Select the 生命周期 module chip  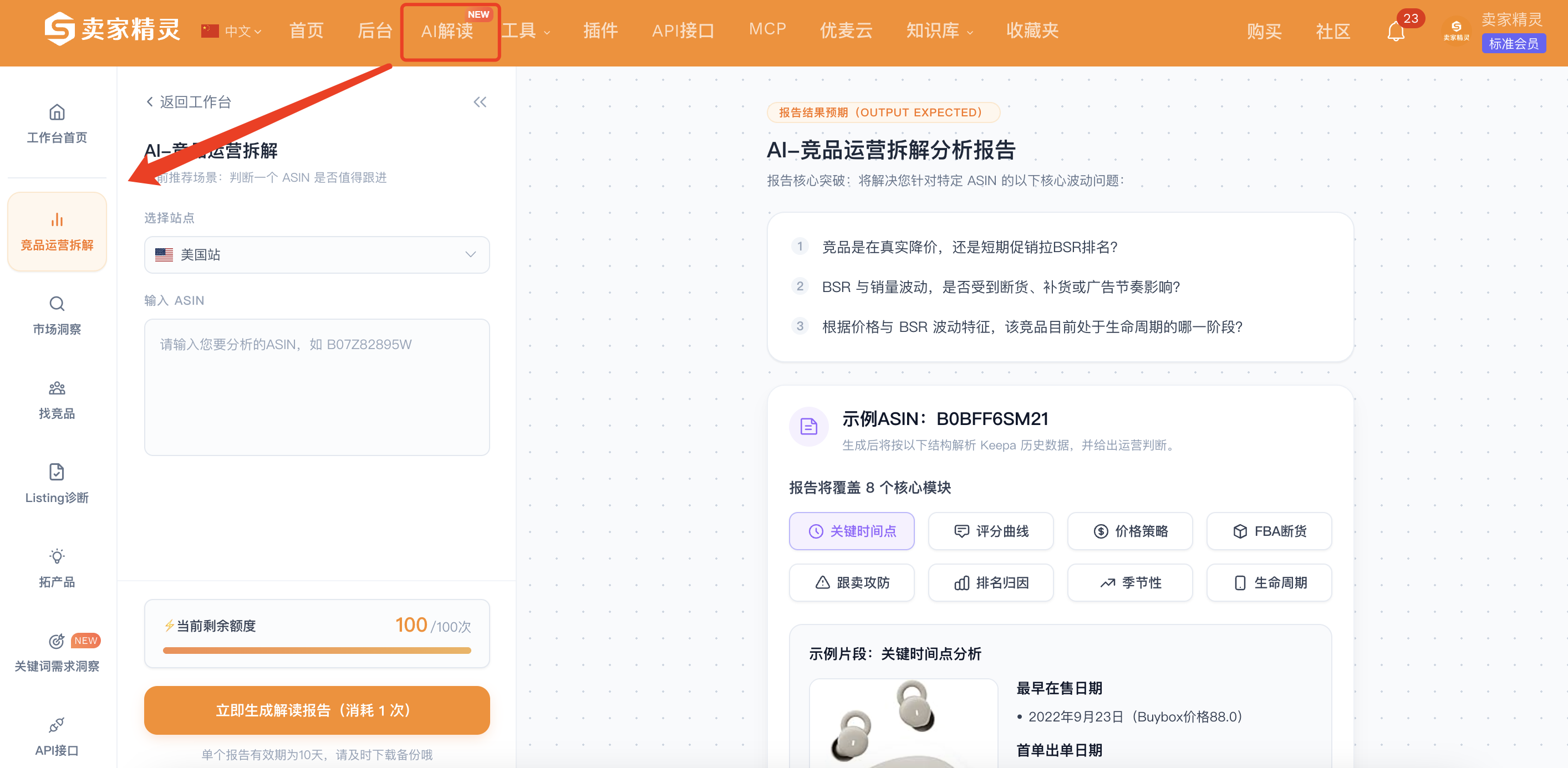1269,583
